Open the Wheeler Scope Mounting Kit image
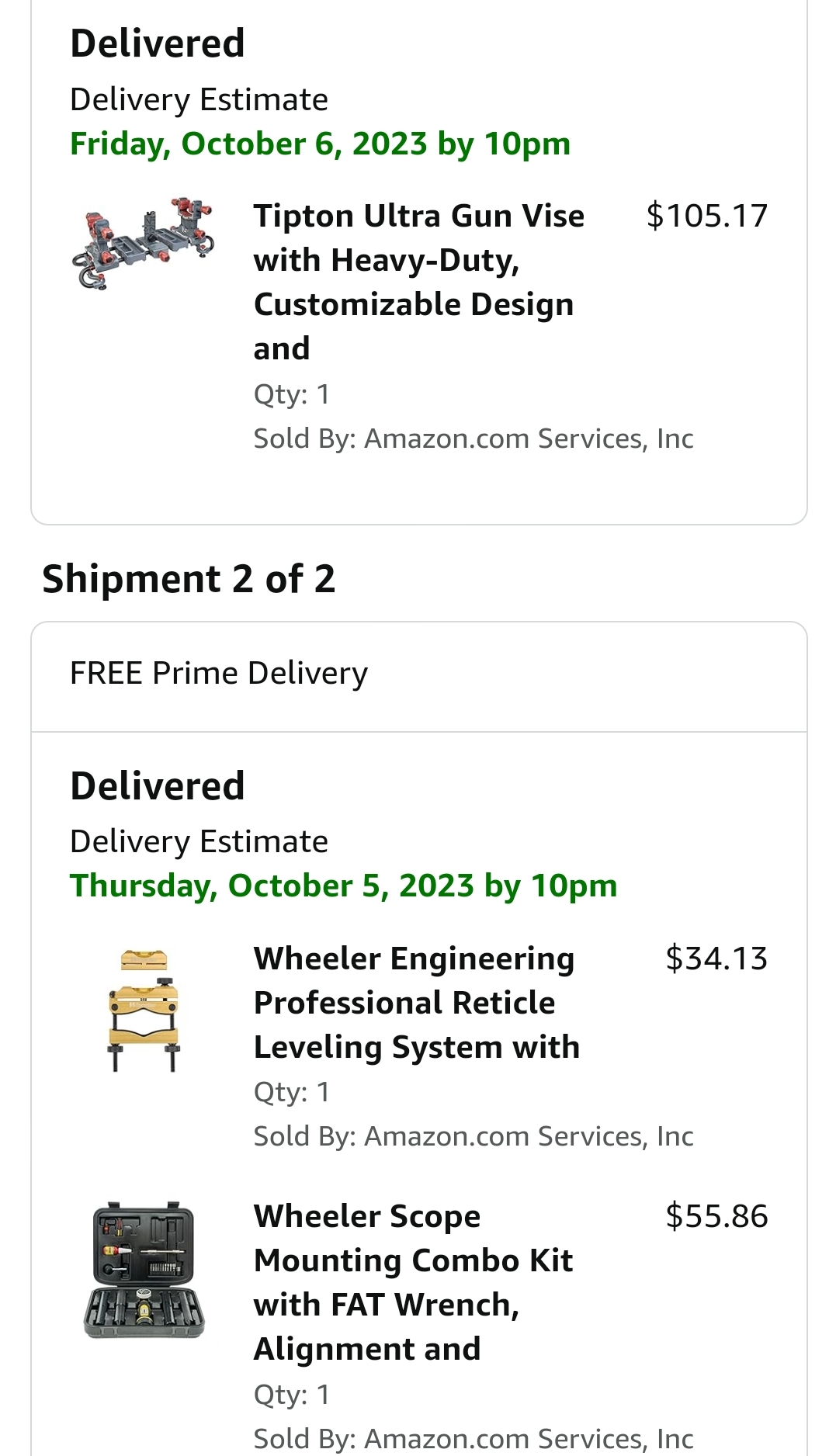Viewport: 836px width, 1456px height. 144,1270
